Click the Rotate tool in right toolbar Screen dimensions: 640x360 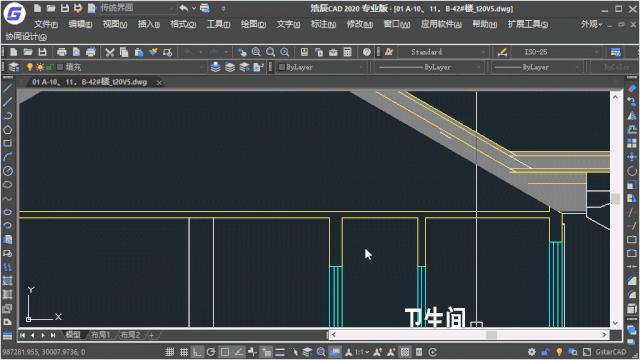(x=632, y=171)
